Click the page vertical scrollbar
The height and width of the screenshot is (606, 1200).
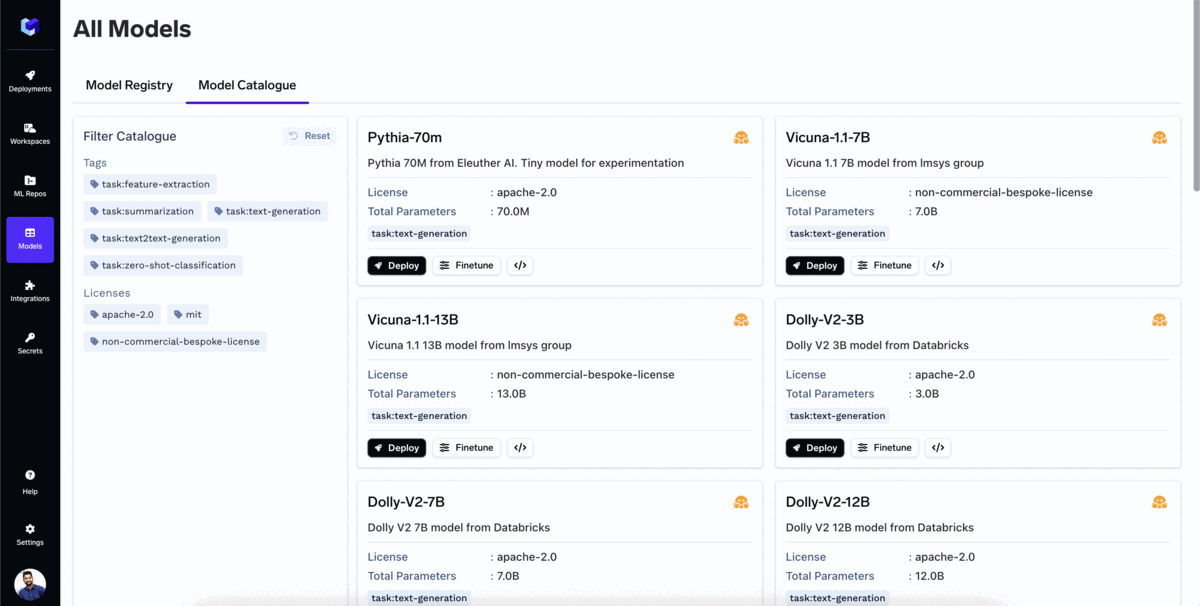pyautogui.click(x=1196, y=95)
